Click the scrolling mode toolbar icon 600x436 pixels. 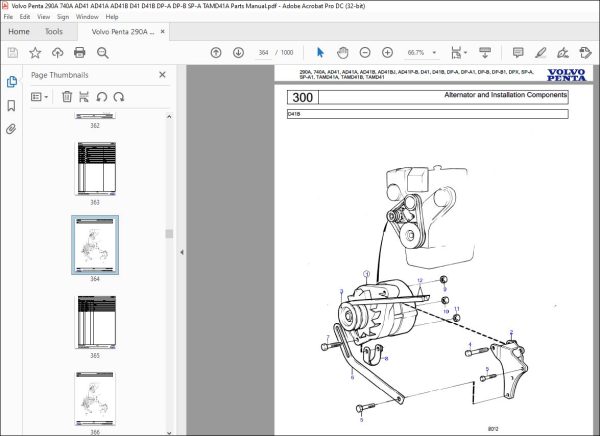click(485, 52)
